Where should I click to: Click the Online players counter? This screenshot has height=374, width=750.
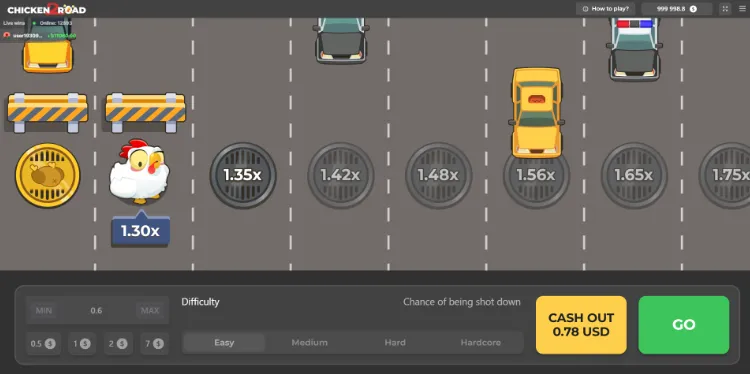point(53,23)
